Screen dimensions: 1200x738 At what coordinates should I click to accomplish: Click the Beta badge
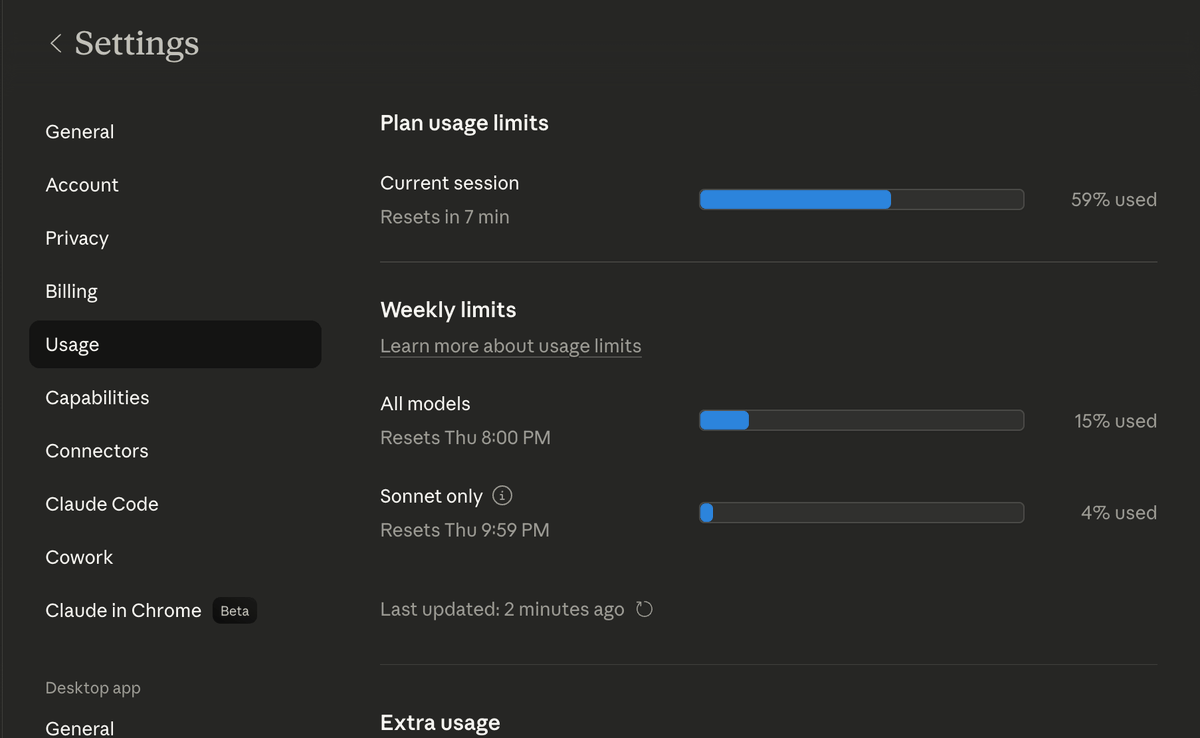(x=235, y=611)
